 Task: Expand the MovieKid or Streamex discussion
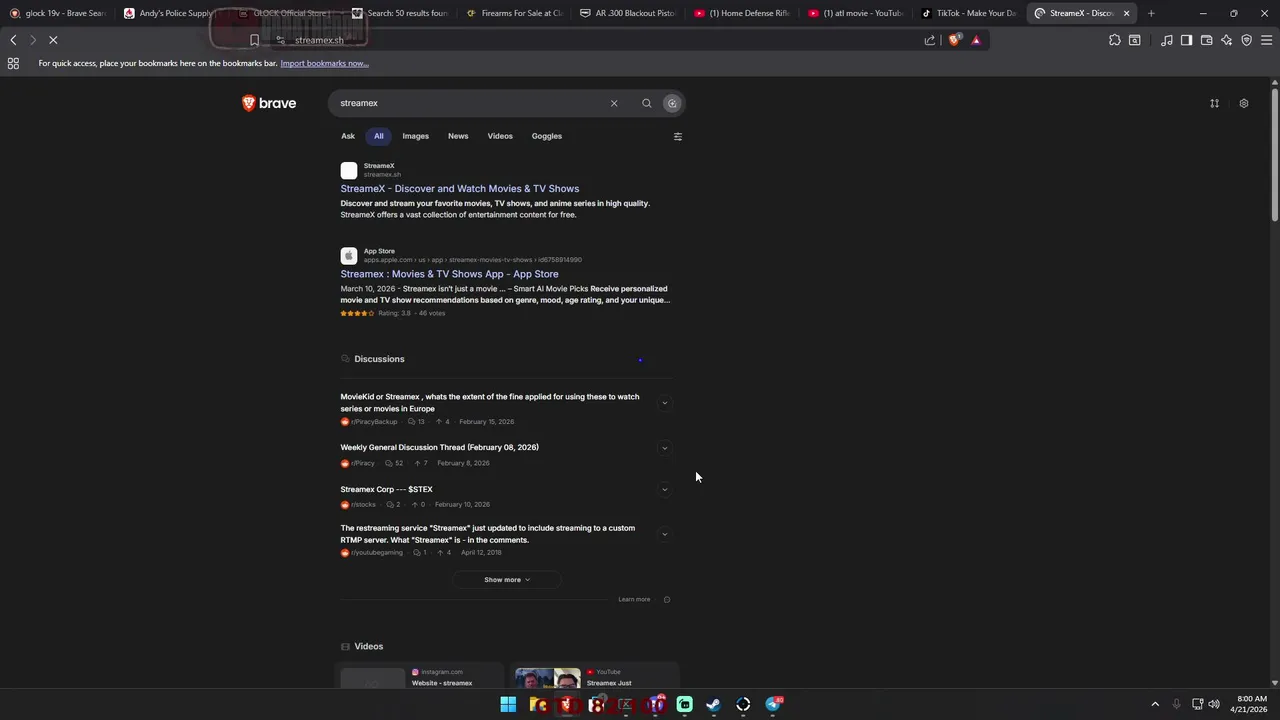pos(664,403)
